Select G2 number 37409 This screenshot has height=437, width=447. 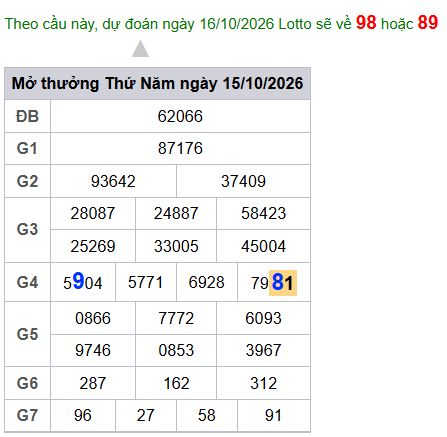tap(243, 181)
